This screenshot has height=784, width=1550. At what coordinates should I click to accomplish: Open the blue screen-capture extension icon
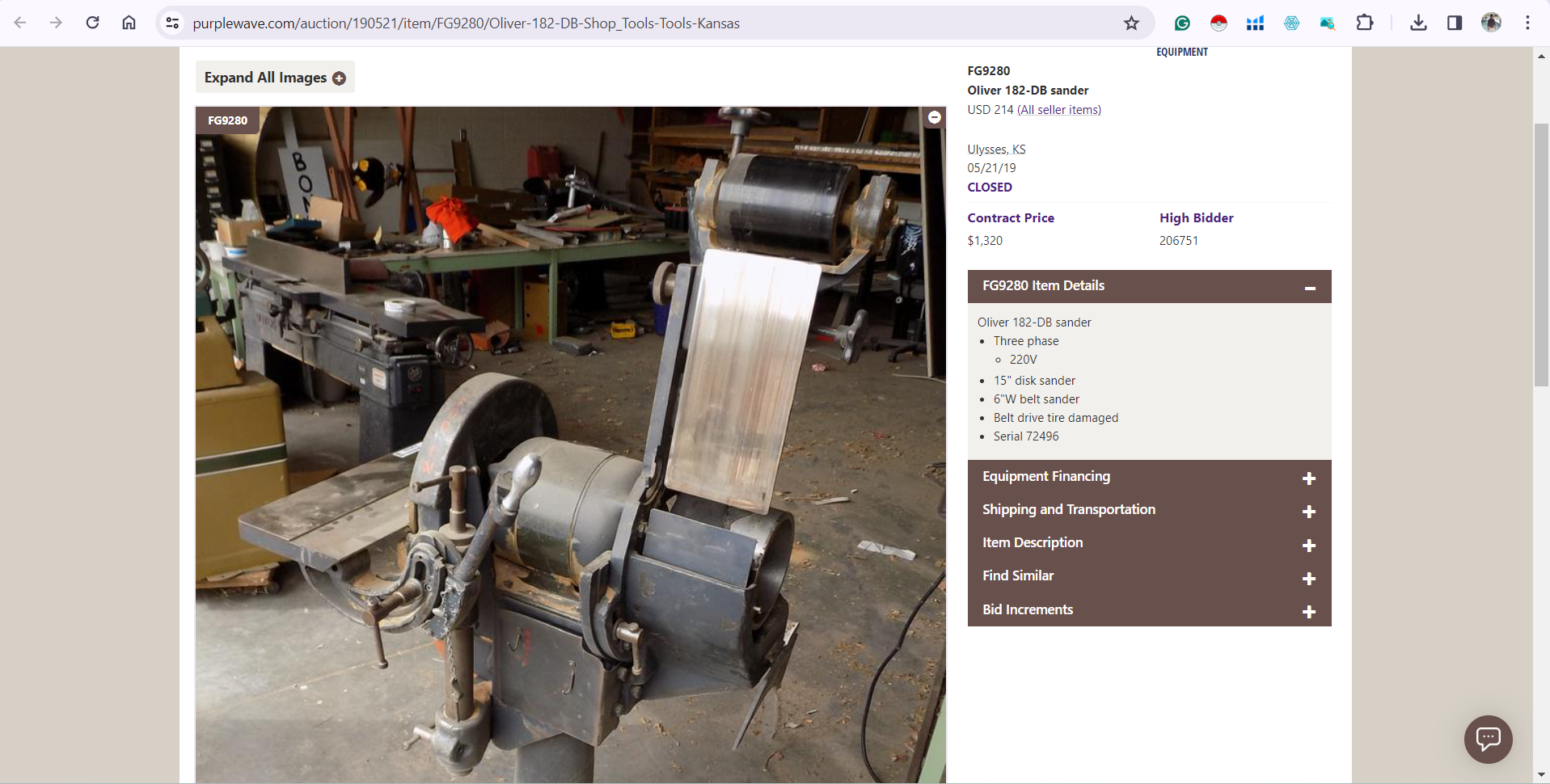pos(1328,23)
